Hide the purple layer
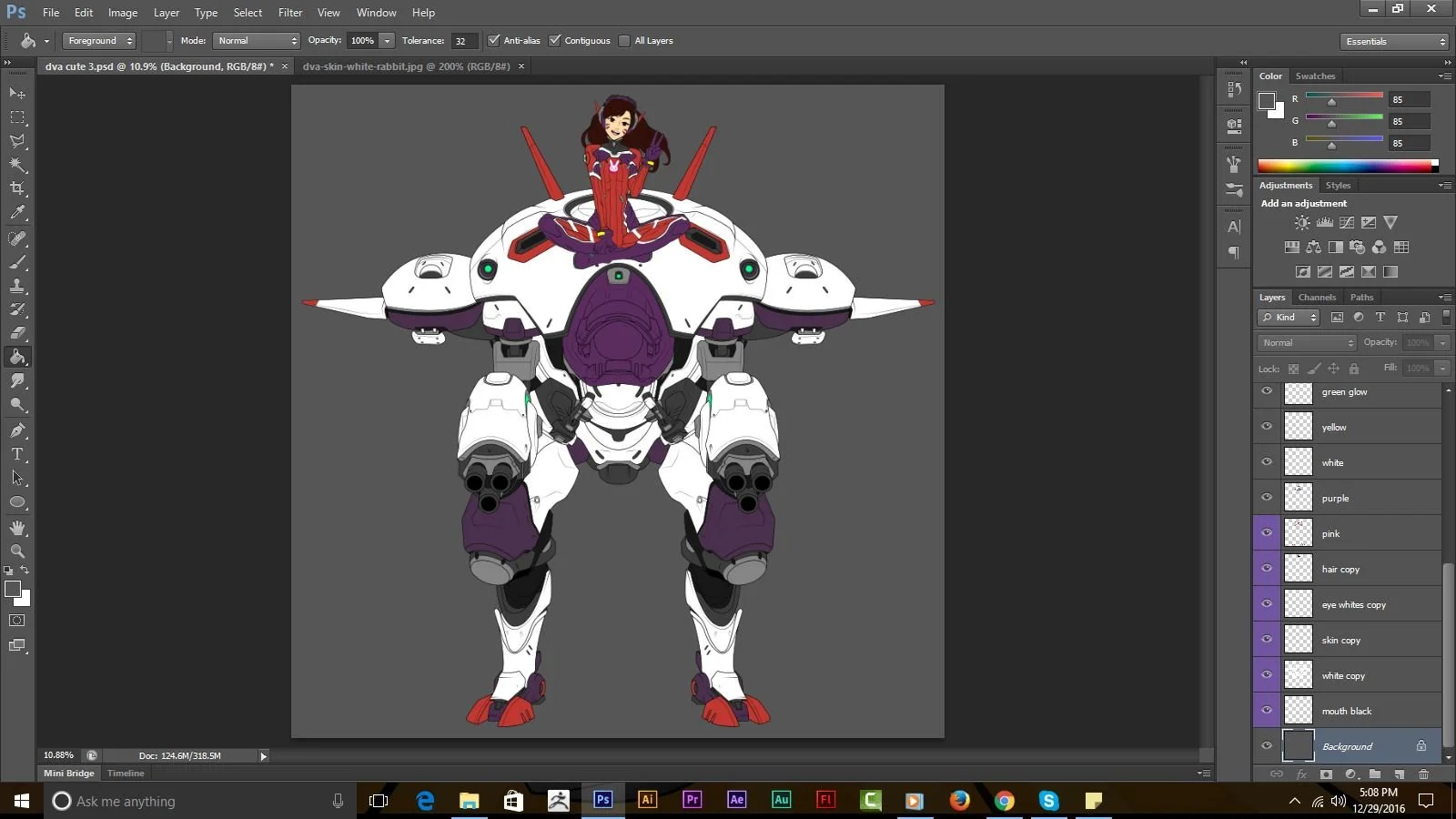Viewport: 1456px width, 819px height. 1267,497
